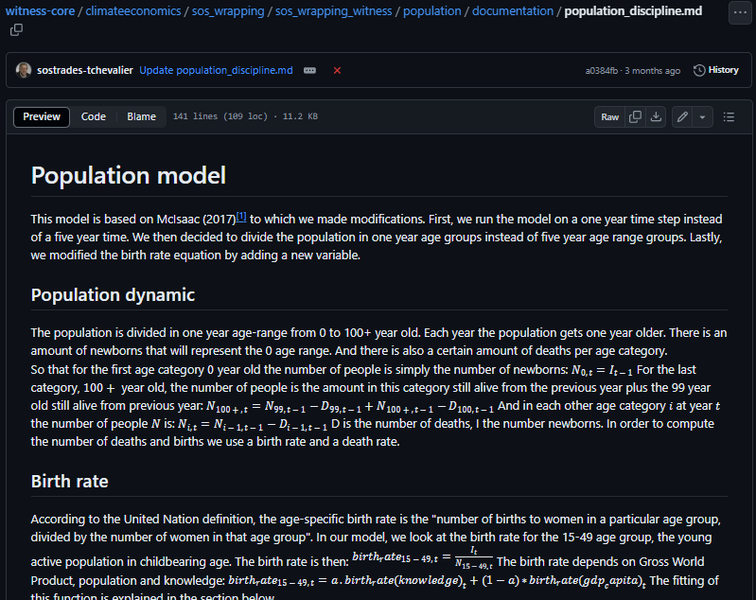Open the document outline list icon
The width and height of the screenshot is (756, 600).
click(729, 117)
